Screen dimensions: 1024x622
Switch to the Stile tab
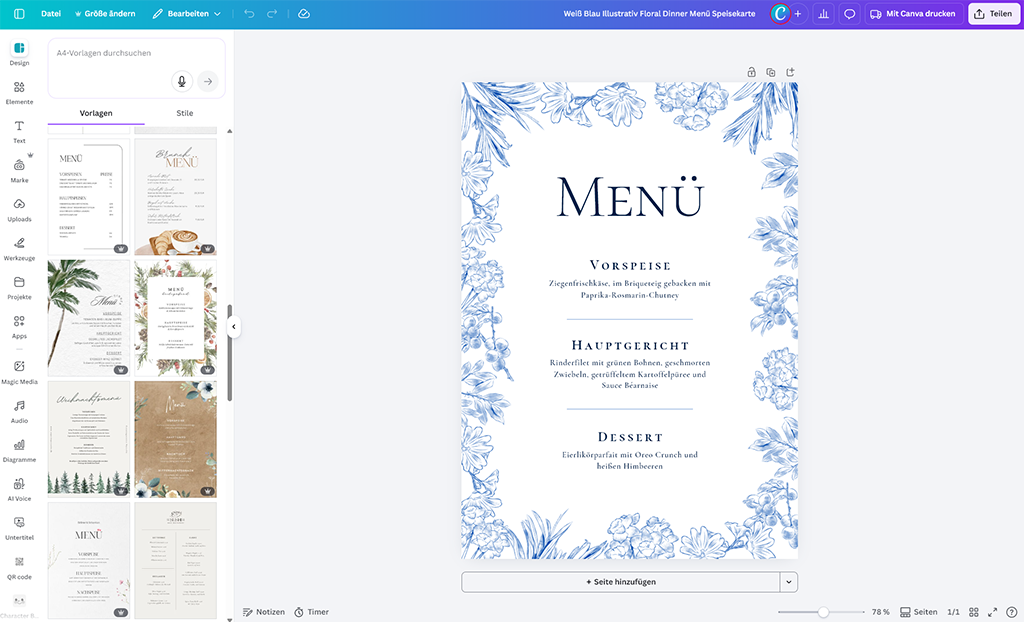tap(185, 113)
